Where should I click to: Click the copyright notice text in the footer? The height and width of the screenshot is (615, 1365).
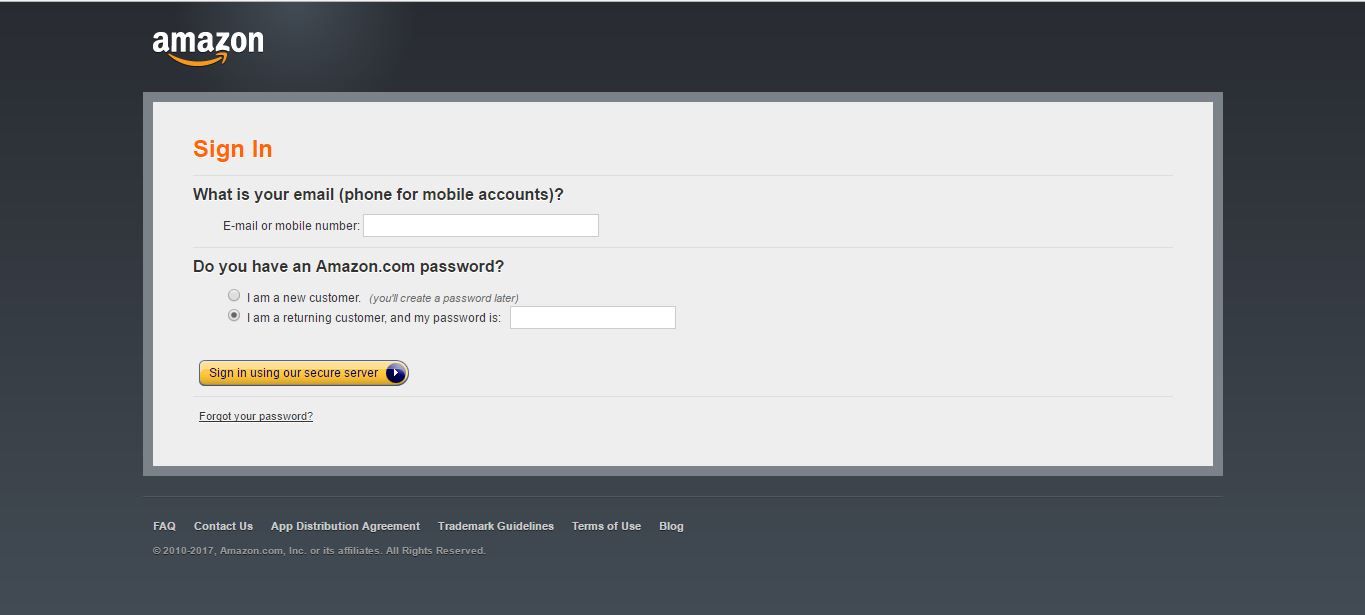[x=319, y=551]
